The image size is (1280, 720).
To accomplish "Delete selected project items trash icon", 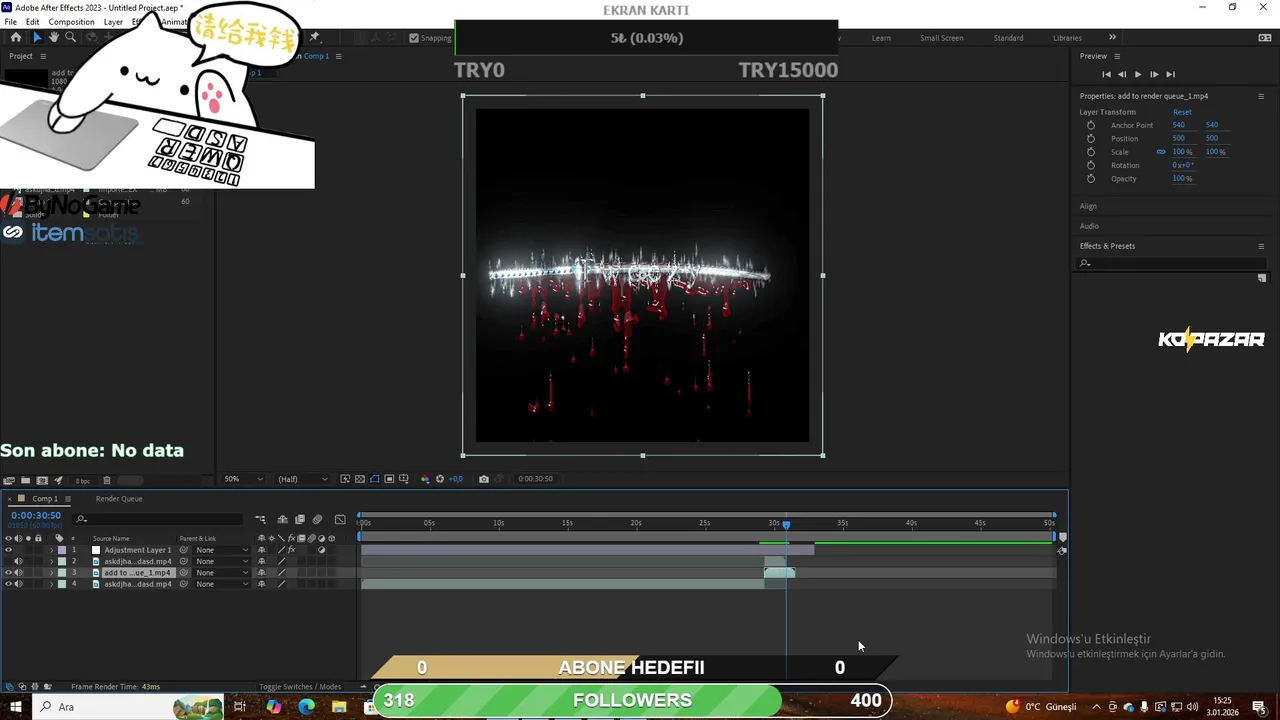I will tap(107, 481).
